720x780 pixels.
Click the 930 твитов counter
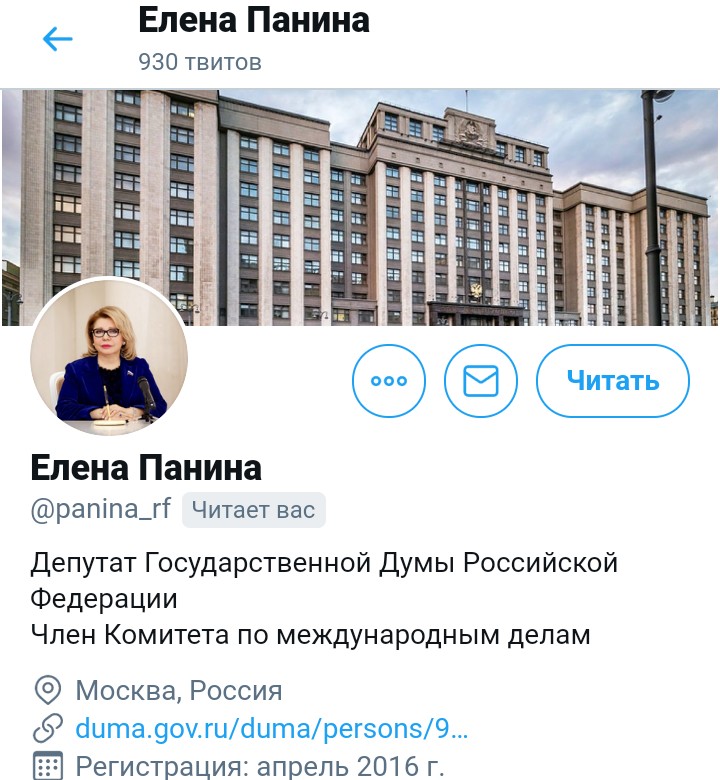[200, 62]
